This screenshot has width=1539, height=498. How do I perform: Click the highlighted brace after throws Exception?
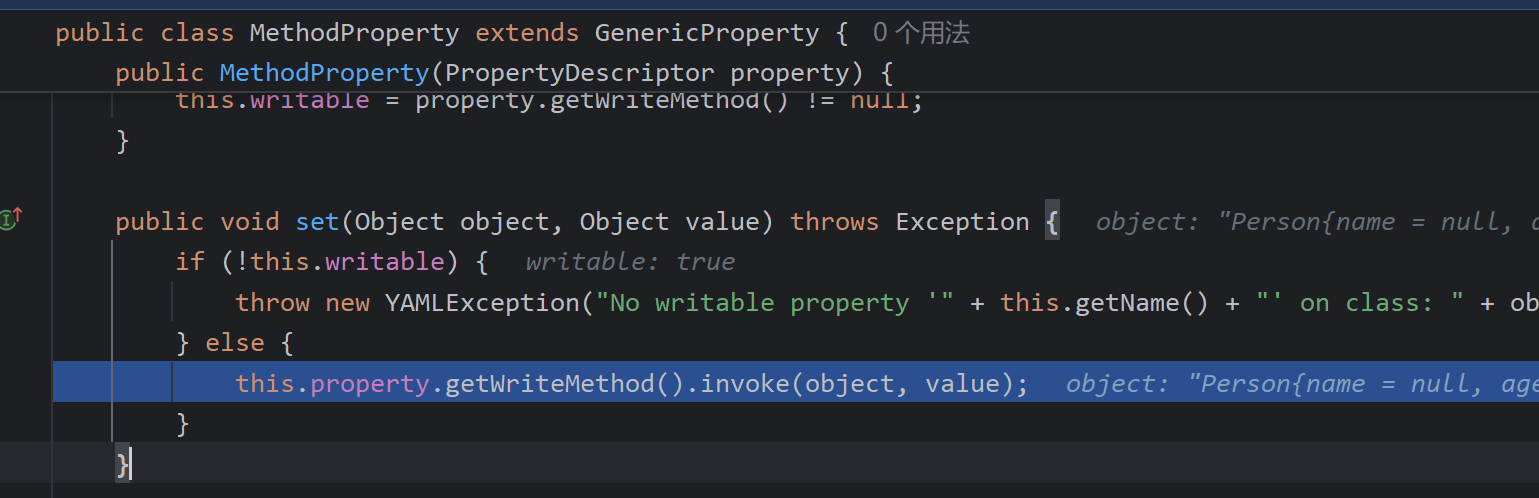point(1052,222)
